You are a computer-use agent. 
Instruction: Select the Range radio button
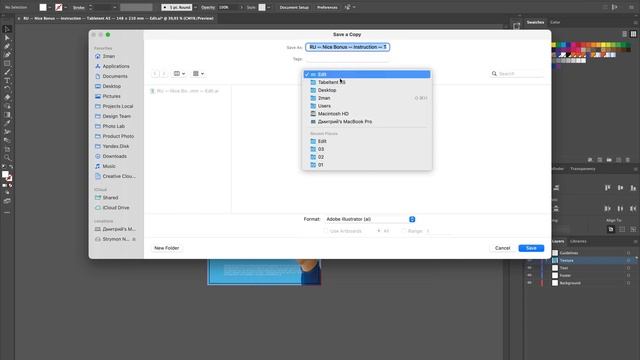point(403,231)
